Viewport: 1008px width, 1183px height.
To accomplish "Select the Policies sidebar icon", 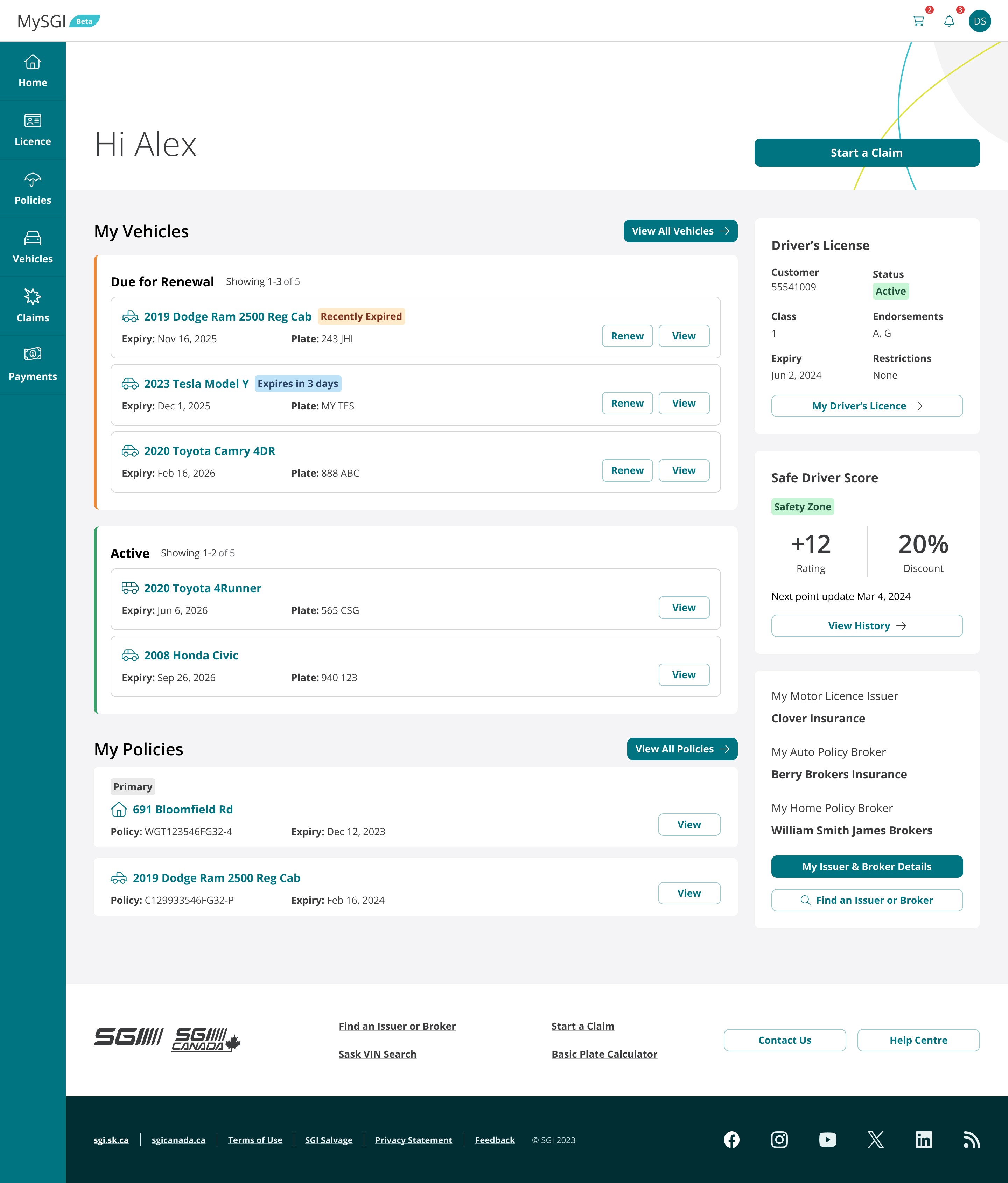I will 33,188.
